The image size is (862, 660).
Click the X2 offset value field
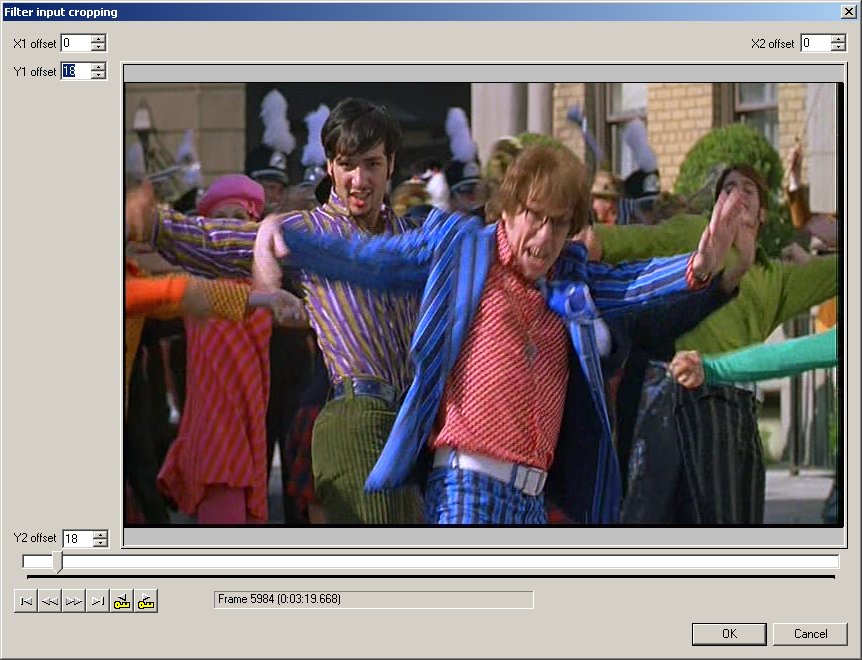pyautogui.click(x=816, y=43)
